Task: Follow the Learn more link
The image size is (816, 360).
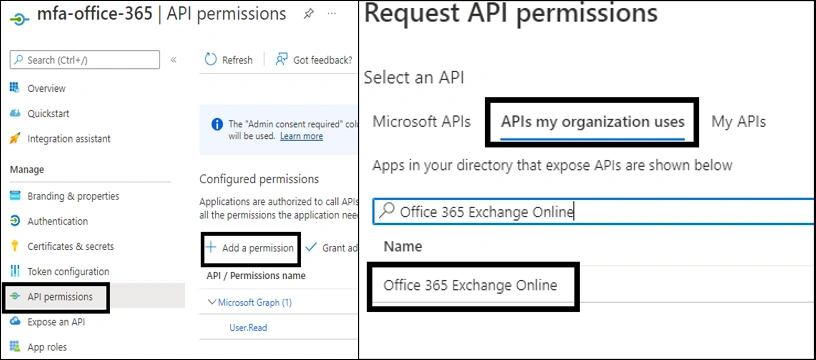Action: click(301, 136)
